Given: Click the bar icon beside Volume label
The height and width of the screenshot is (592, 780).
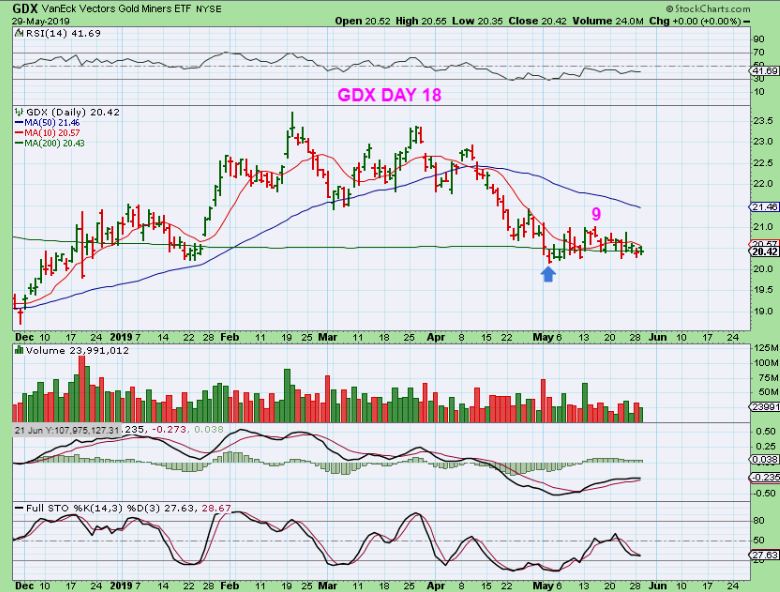Looking at the screenshot, I should pyautogui.click(x=19, y=350).
